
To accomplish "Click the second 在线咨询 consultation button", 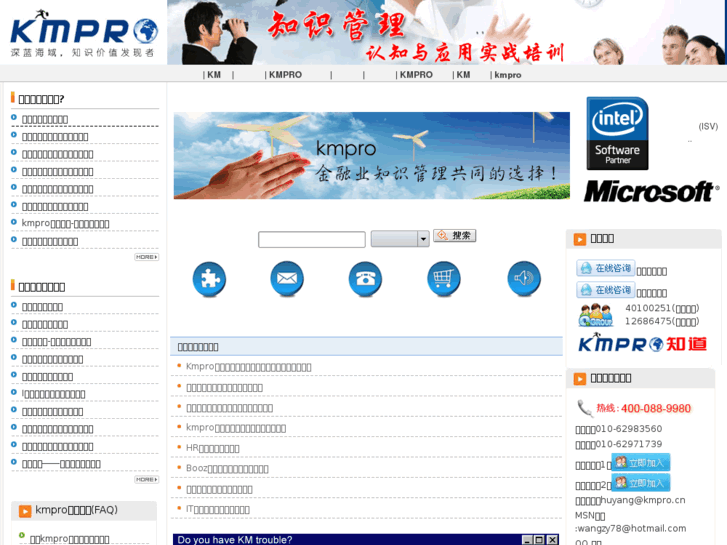I will point(606,290).
